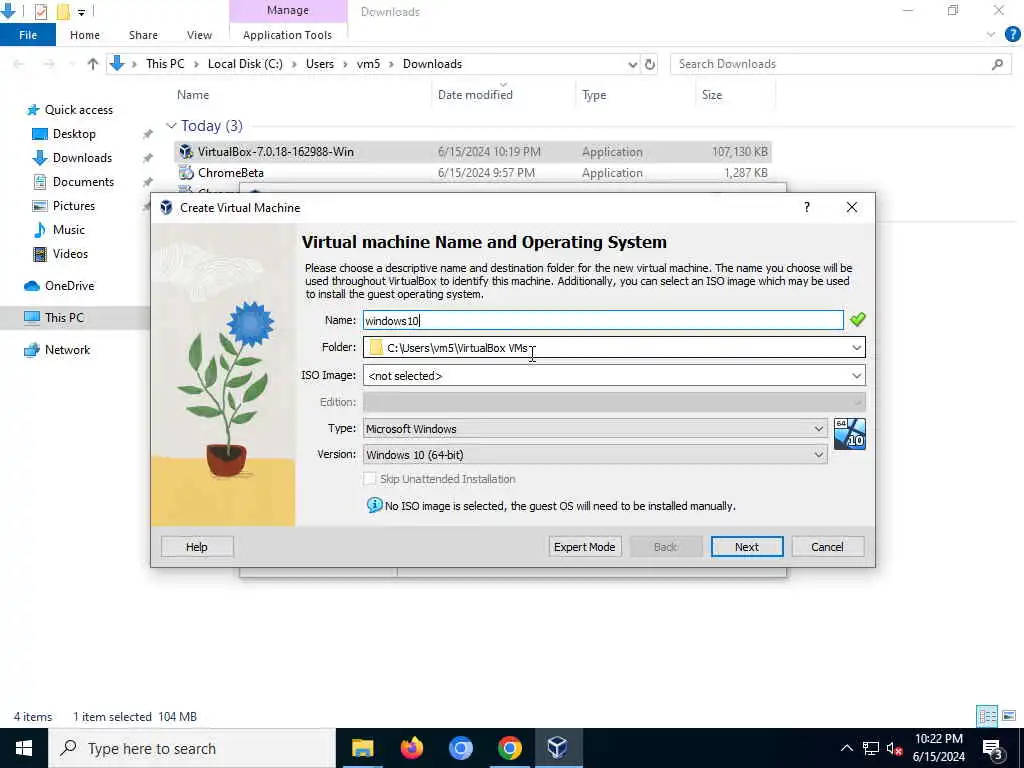Click the Properties quick access toolbar icon
The width and height of the screenshot is (1024, 768).
tap(40, 11)
